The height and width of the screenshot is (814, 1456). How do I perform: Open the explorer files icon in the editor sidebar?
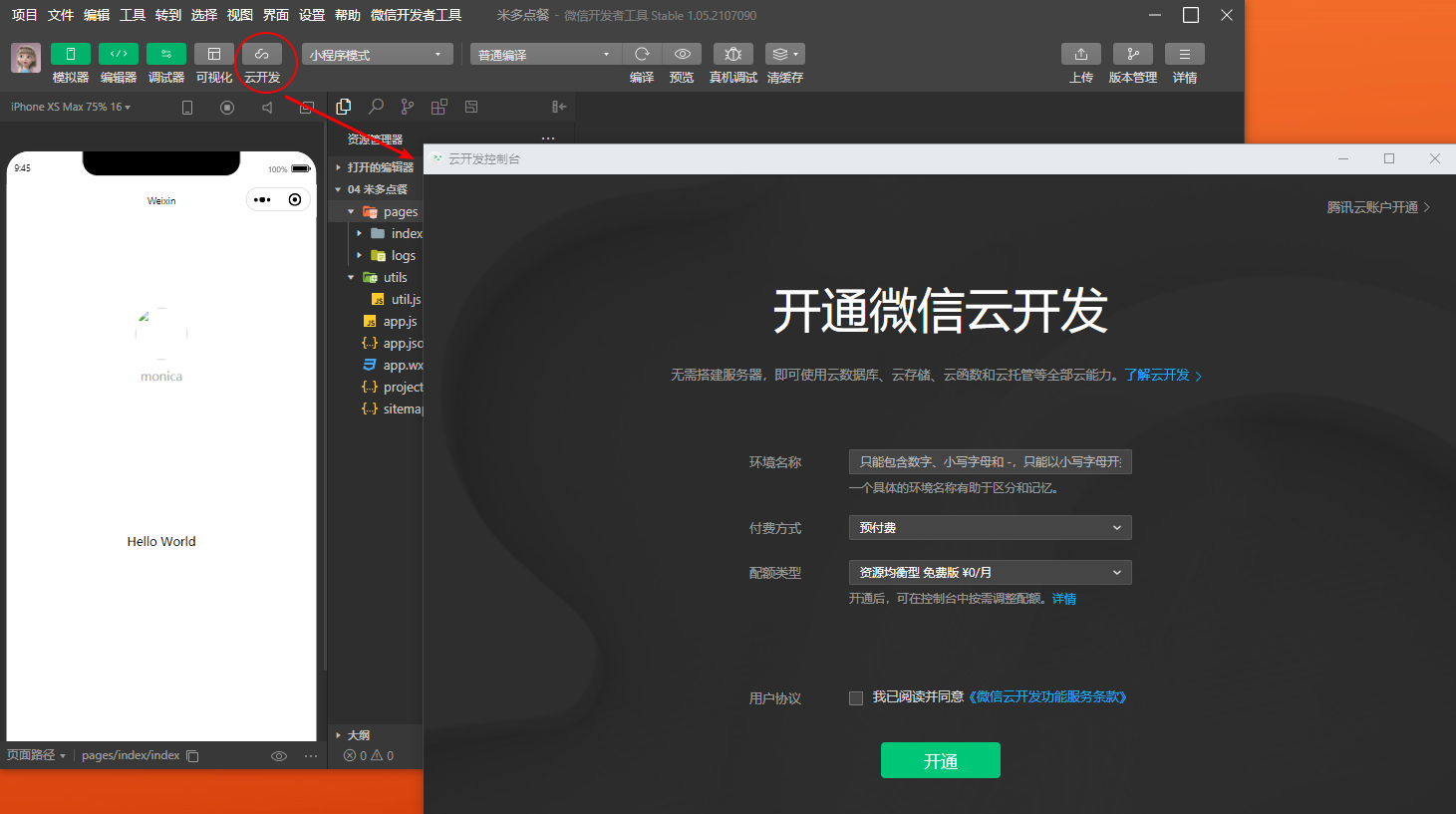point(344,107)
